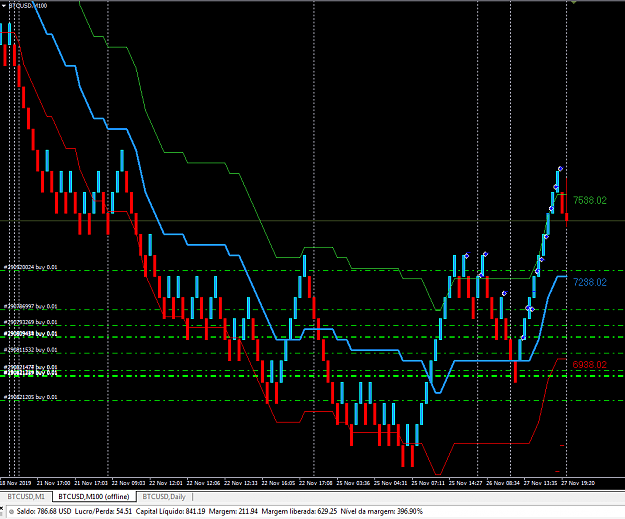
Task: Click the Lucro/Perda: 54.51 profit value
Action: coord(103,511)
